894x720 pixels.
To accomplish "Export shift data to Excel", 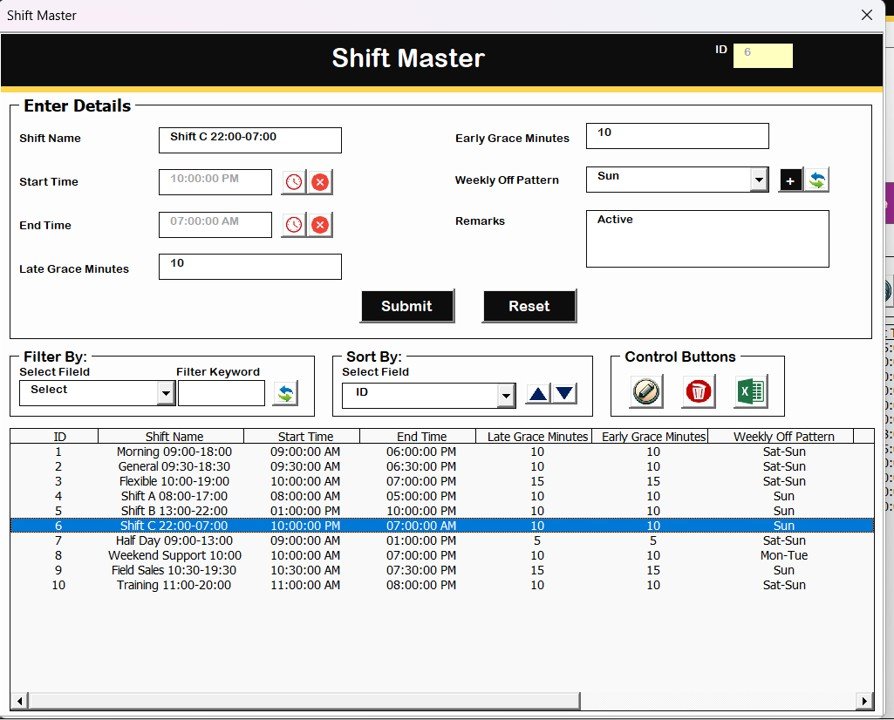I will (751, 392).
